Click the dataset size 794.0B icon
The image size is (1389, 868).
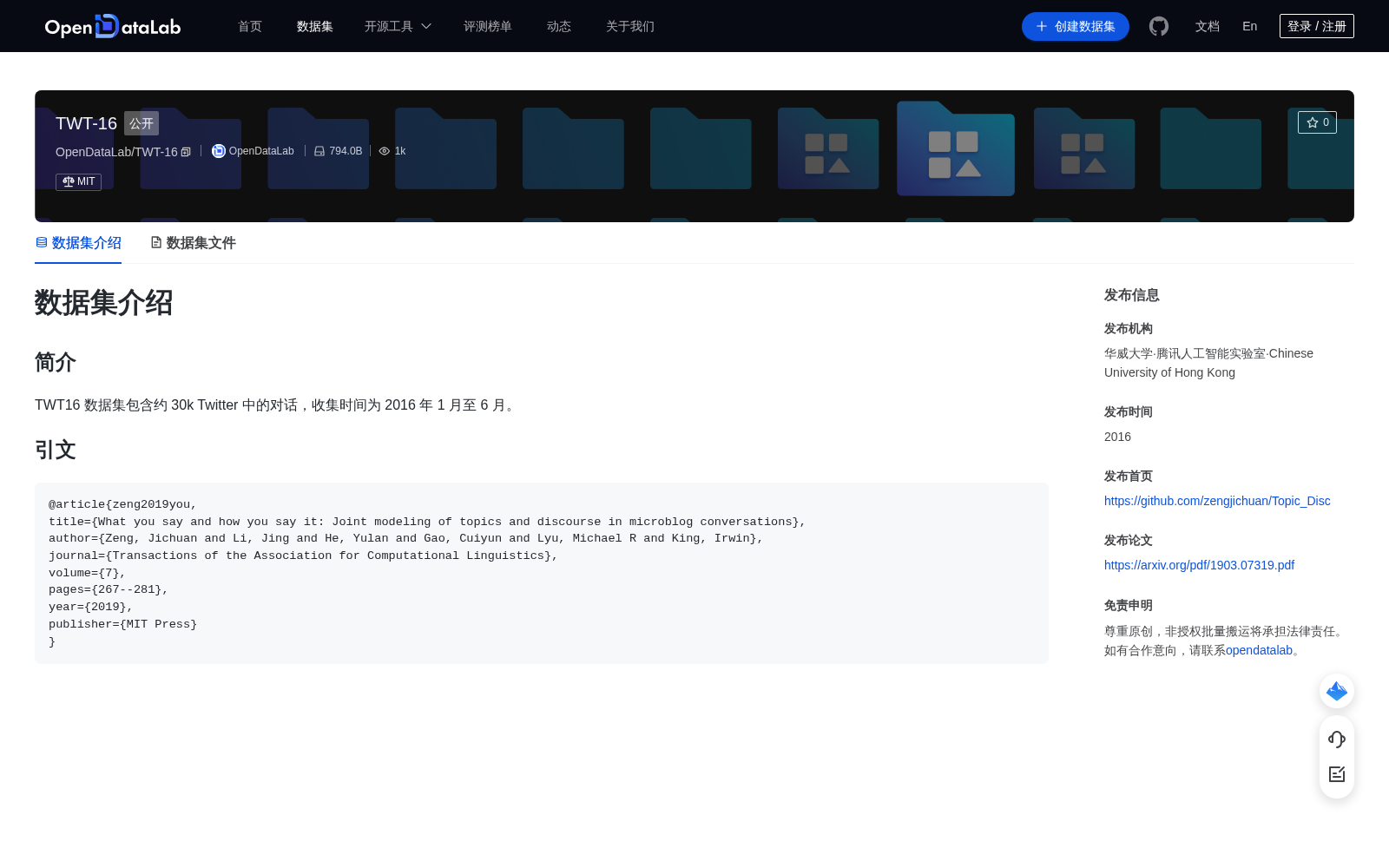[319, 151]
